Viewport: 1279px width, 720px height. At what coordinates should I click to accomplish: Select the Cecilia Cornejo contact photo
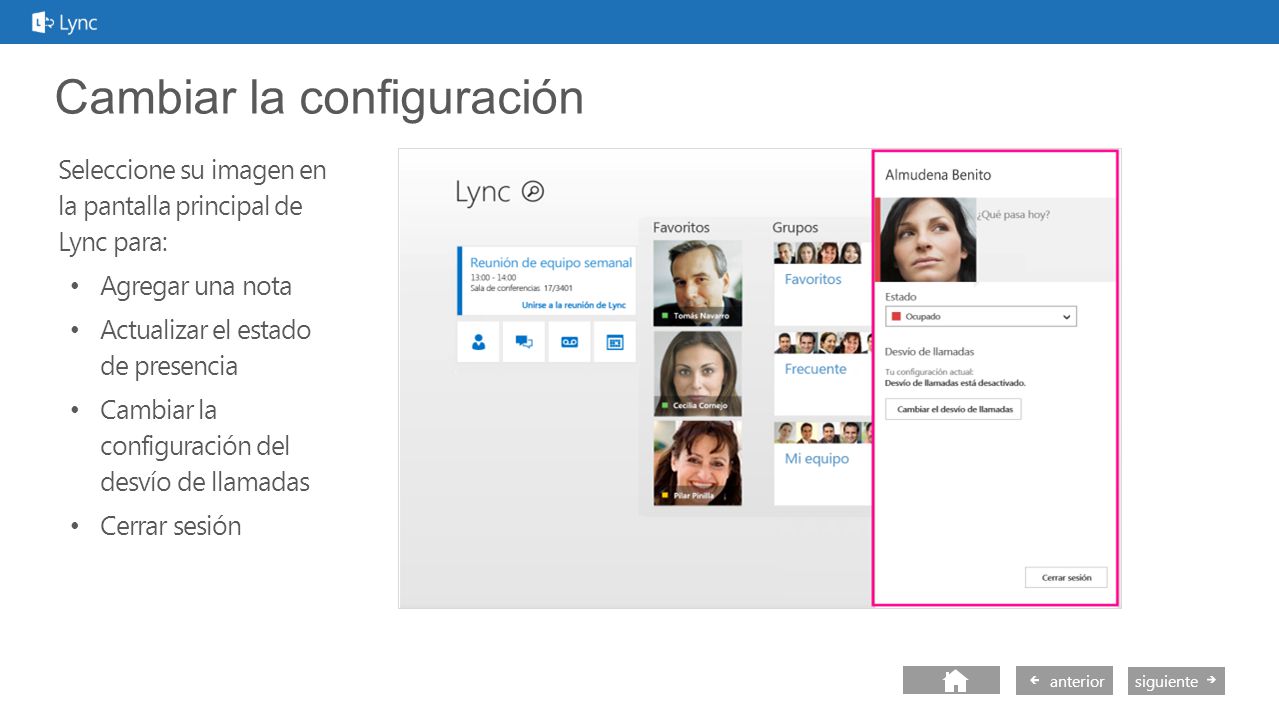(698, 374)
